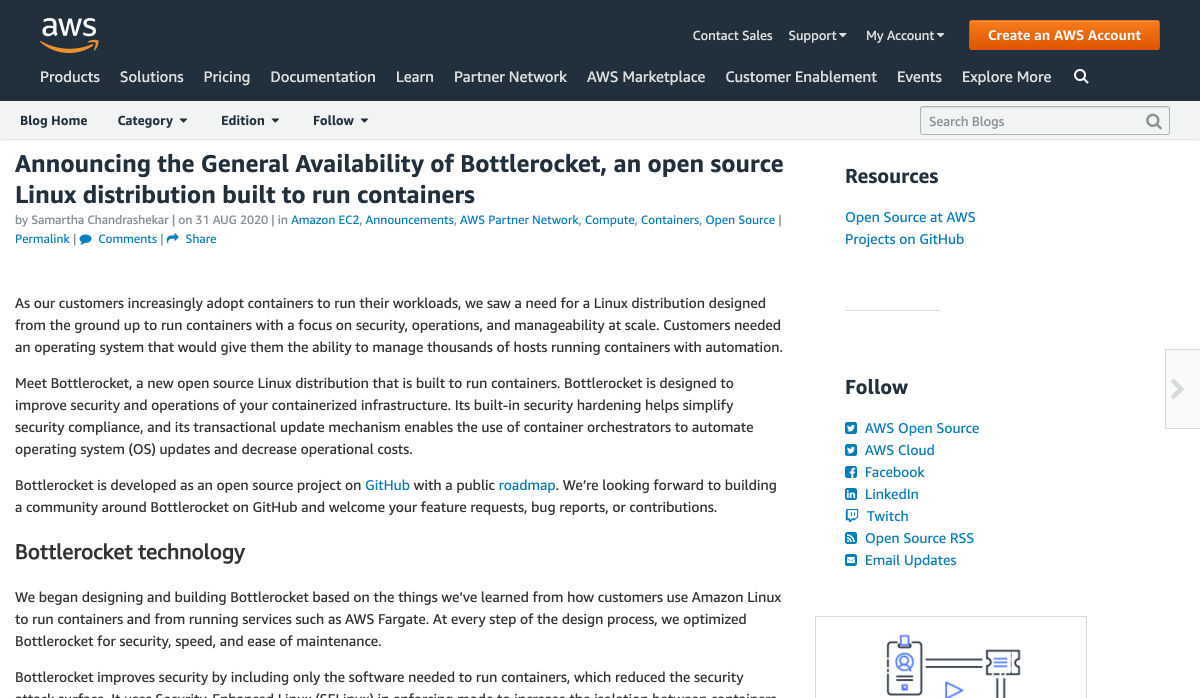This screenshot has width=1200, height=698.
Task: Click the AWS logo in header
Action: pos(69,35)
